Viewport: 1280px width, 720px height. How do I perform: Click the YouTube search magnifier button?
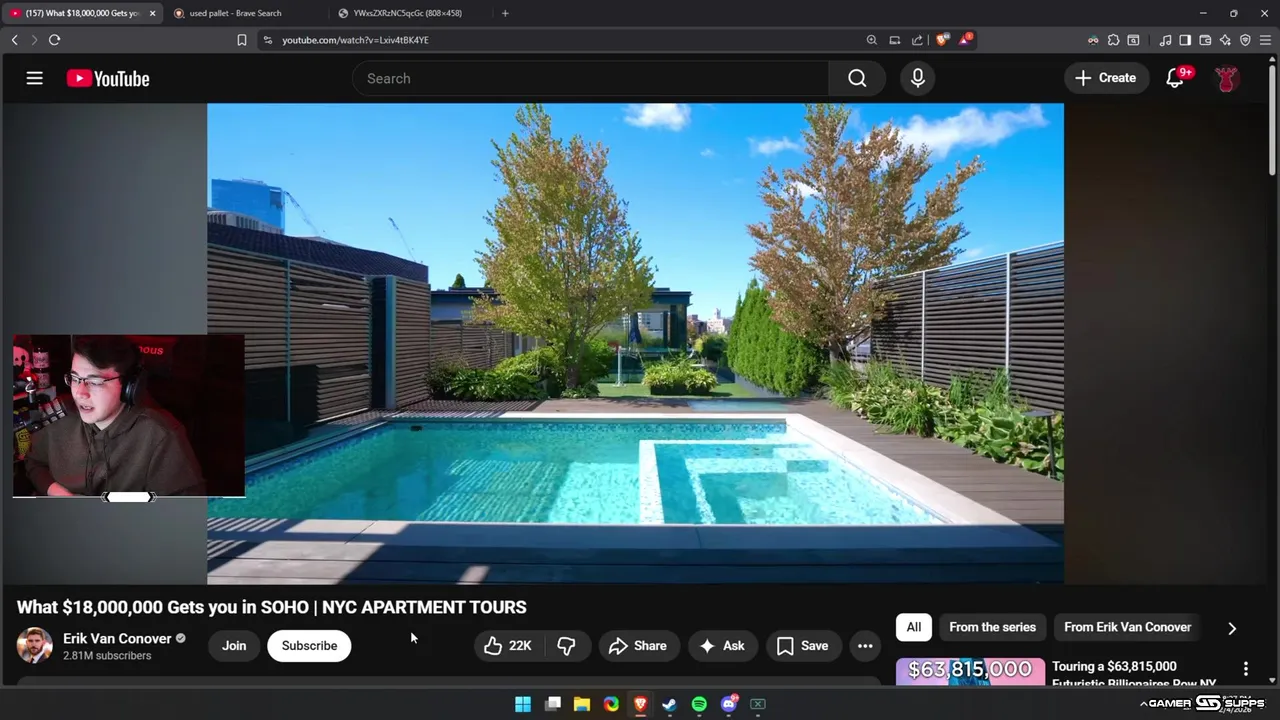(857, 78)
